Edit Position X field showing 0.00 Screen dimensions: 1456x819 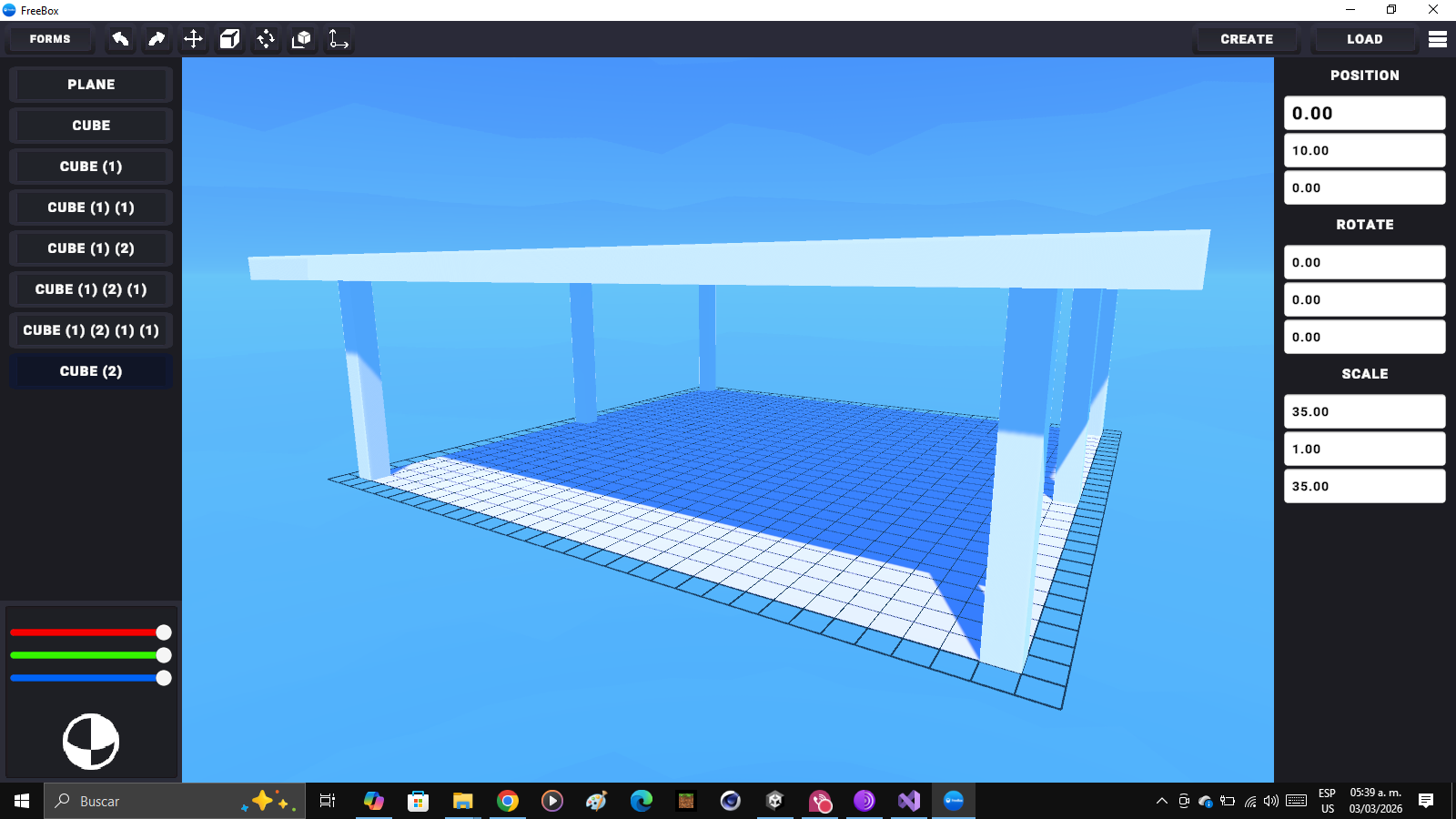(x=1364, y=114)
